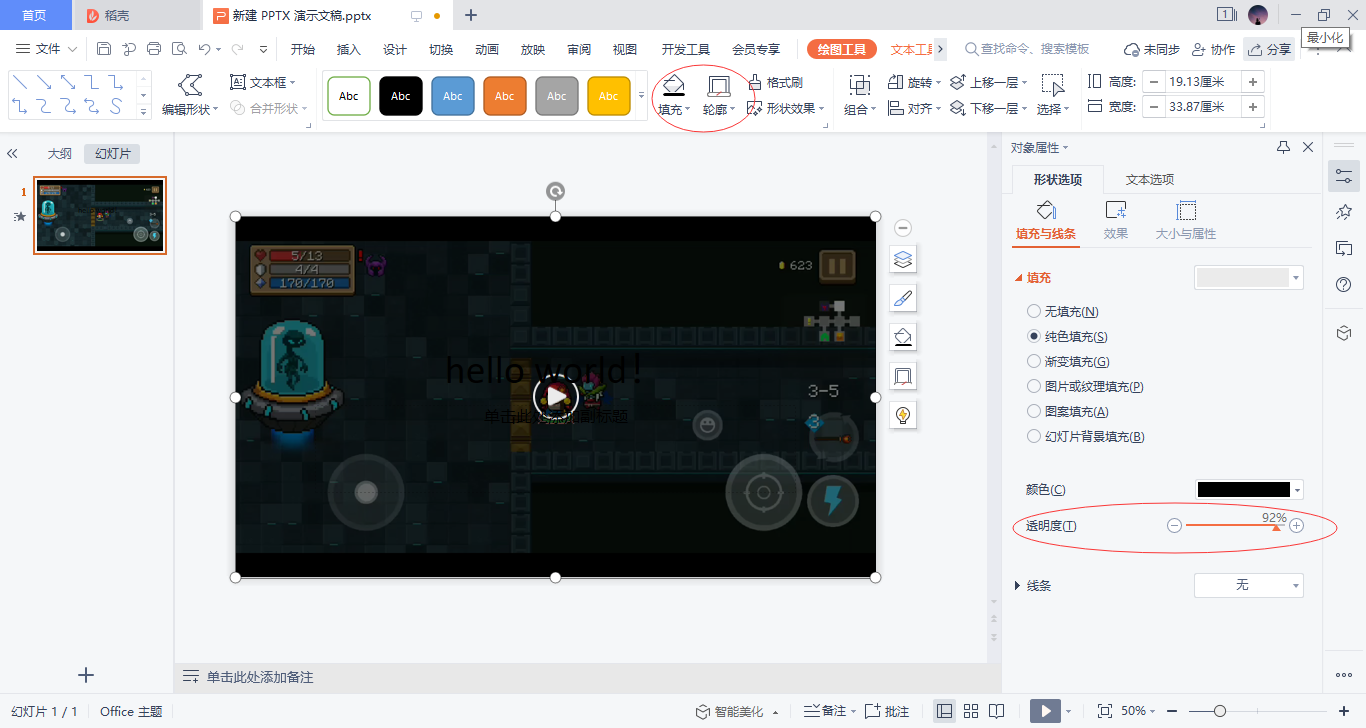This screenshot has width=1366, height=728.
Task: Open the 视图 ribbon tab
Action: click(625, 49)
